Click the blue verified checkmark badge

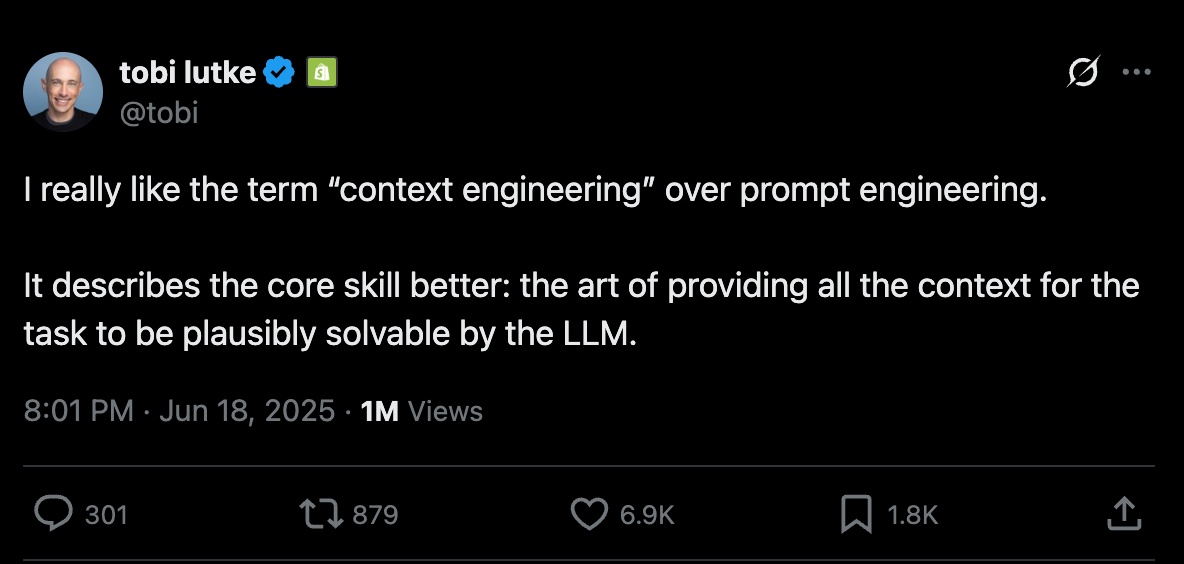pos(278,72)
